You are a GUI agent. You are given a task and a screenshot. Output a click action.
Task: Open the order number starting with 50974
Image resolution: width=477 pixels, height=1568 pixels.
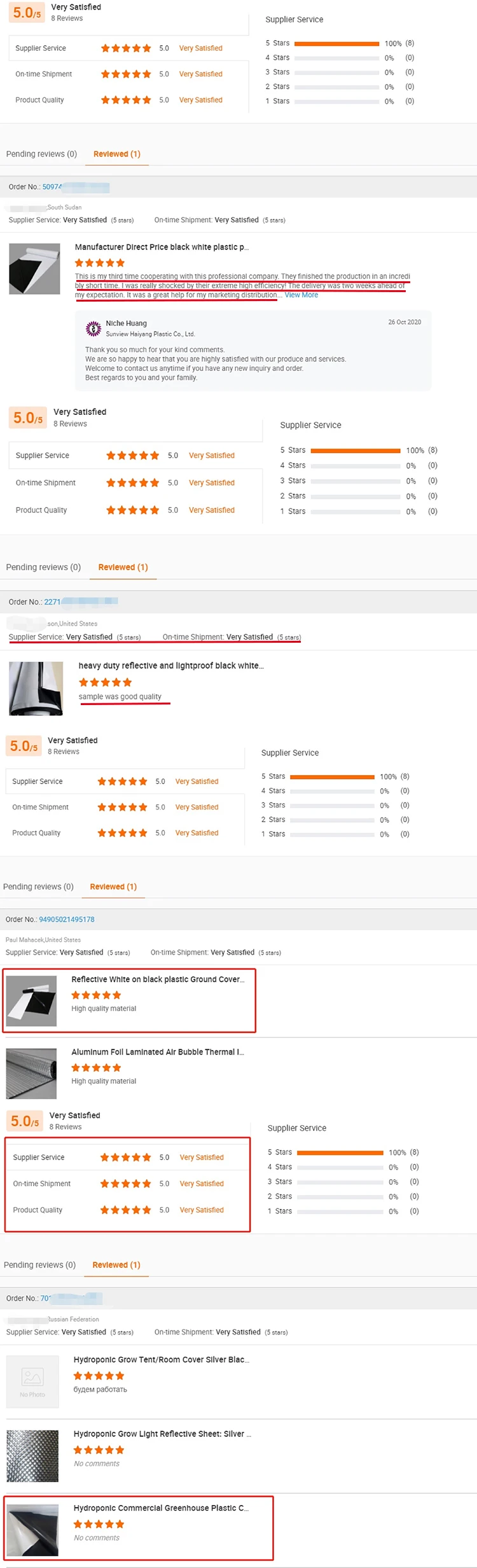pyautogui.click(x=52, y=187)
